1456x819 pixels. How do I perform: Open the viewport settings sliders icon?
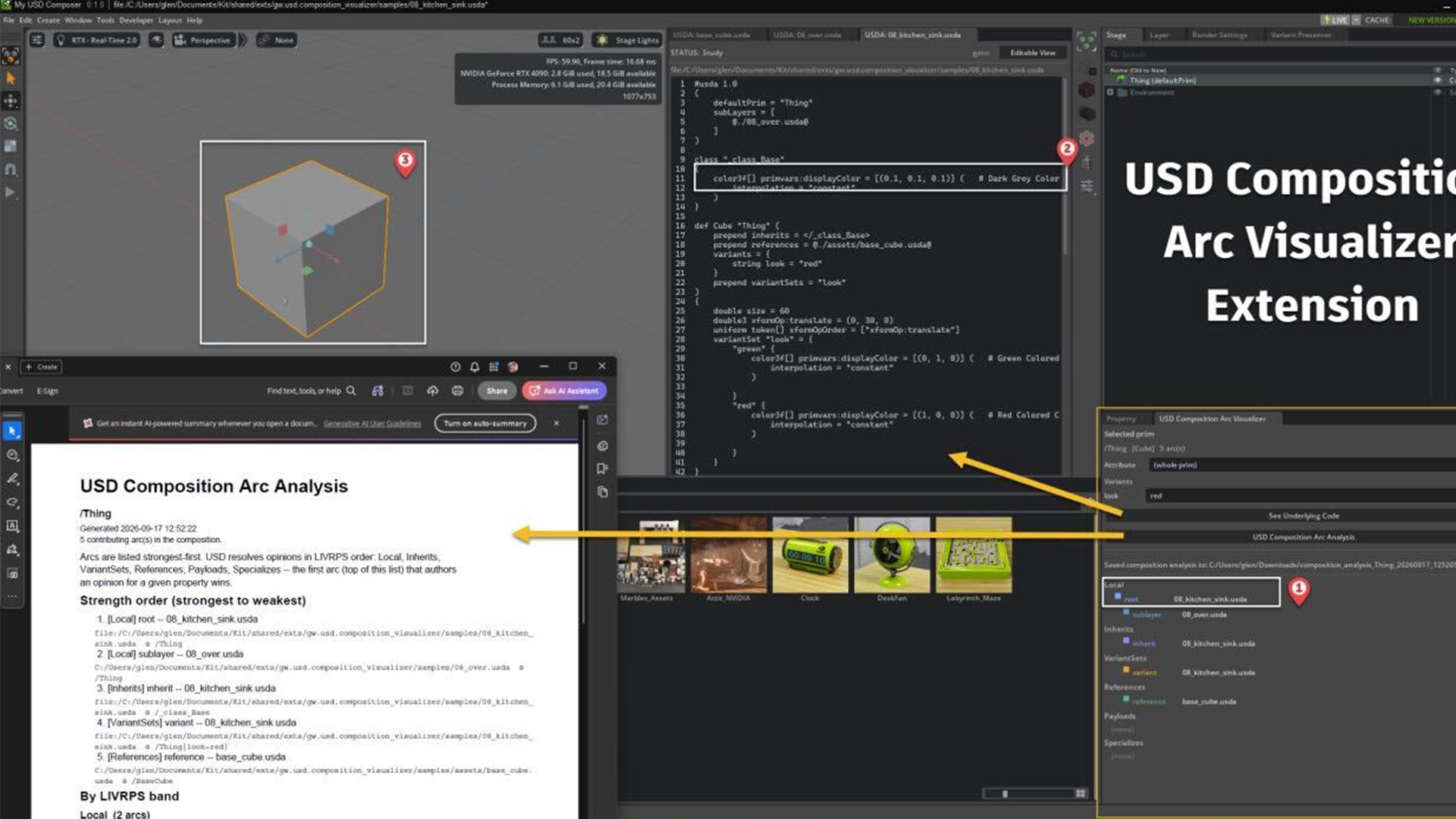click(x=36, y=40)
